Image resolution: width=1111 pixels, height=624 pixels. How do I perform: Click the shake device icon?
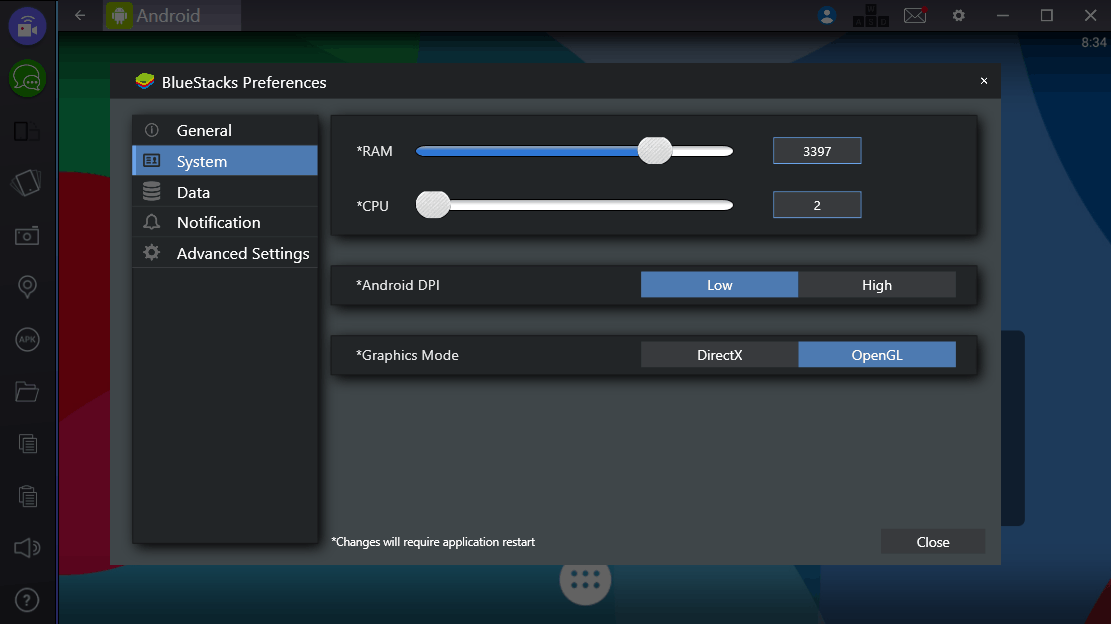[27, 183]
